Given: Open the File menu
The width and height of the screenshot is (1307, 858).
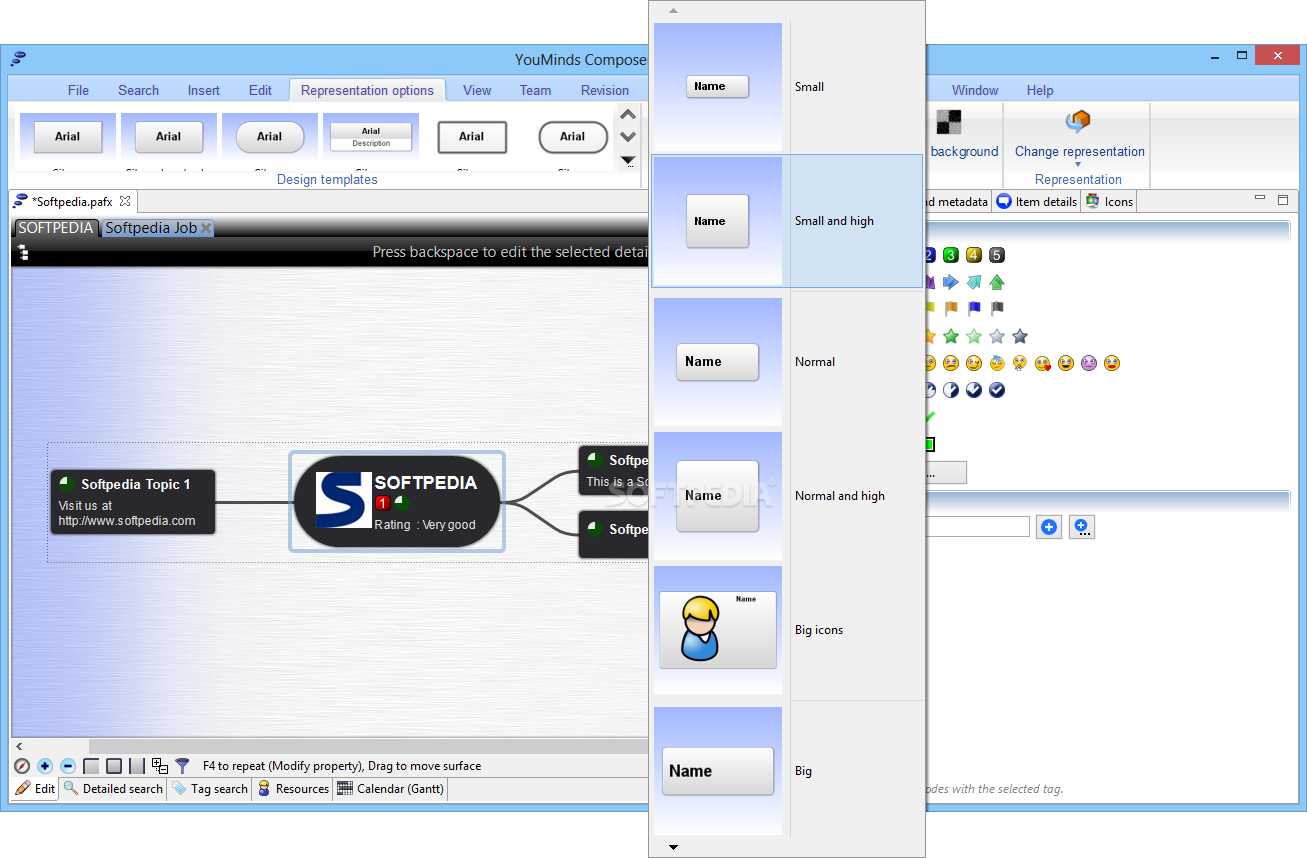Looking at the screenshot, I should (x=78, y=90).
